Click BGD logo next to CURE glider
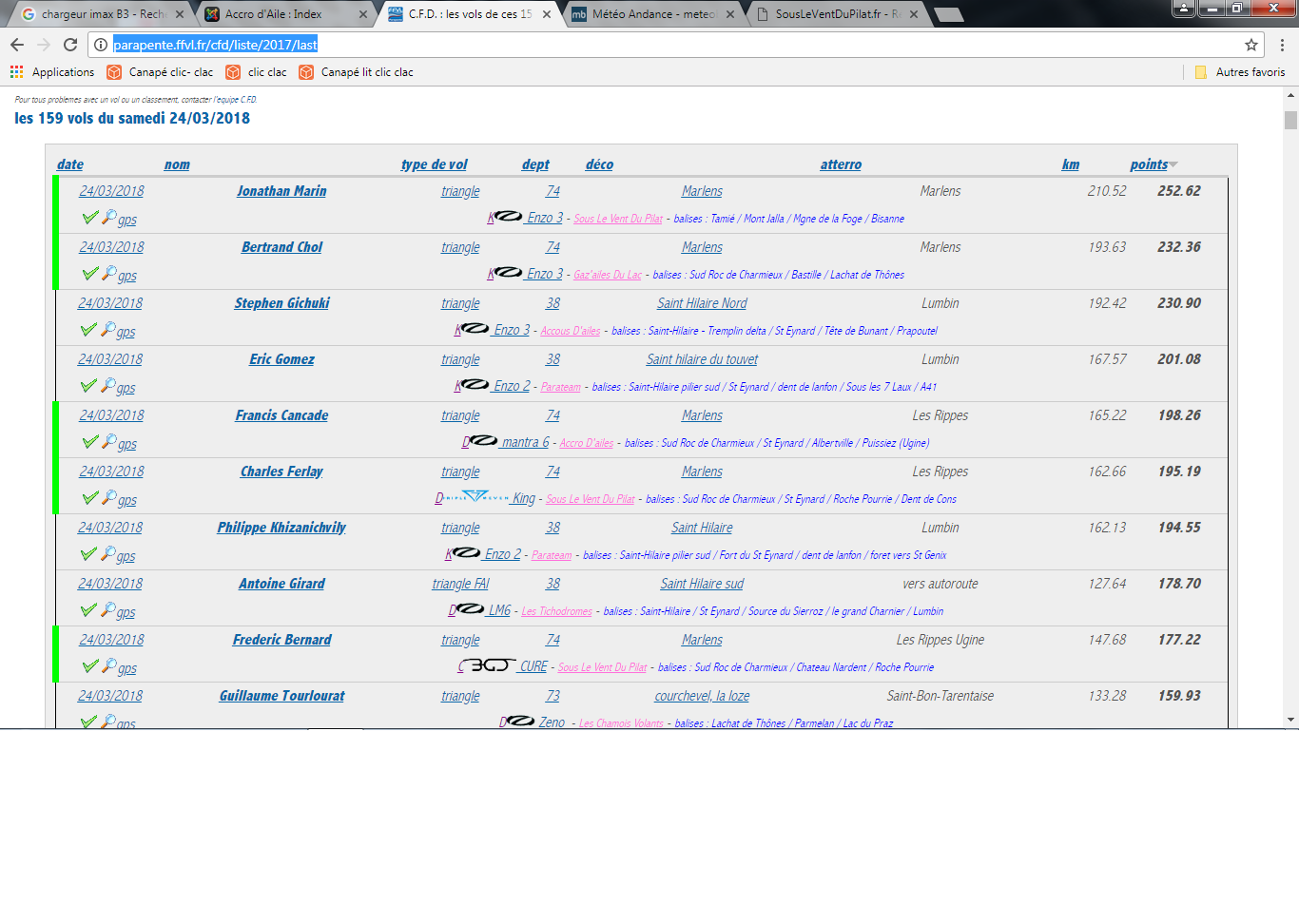1299x924 pixels. 487,666
